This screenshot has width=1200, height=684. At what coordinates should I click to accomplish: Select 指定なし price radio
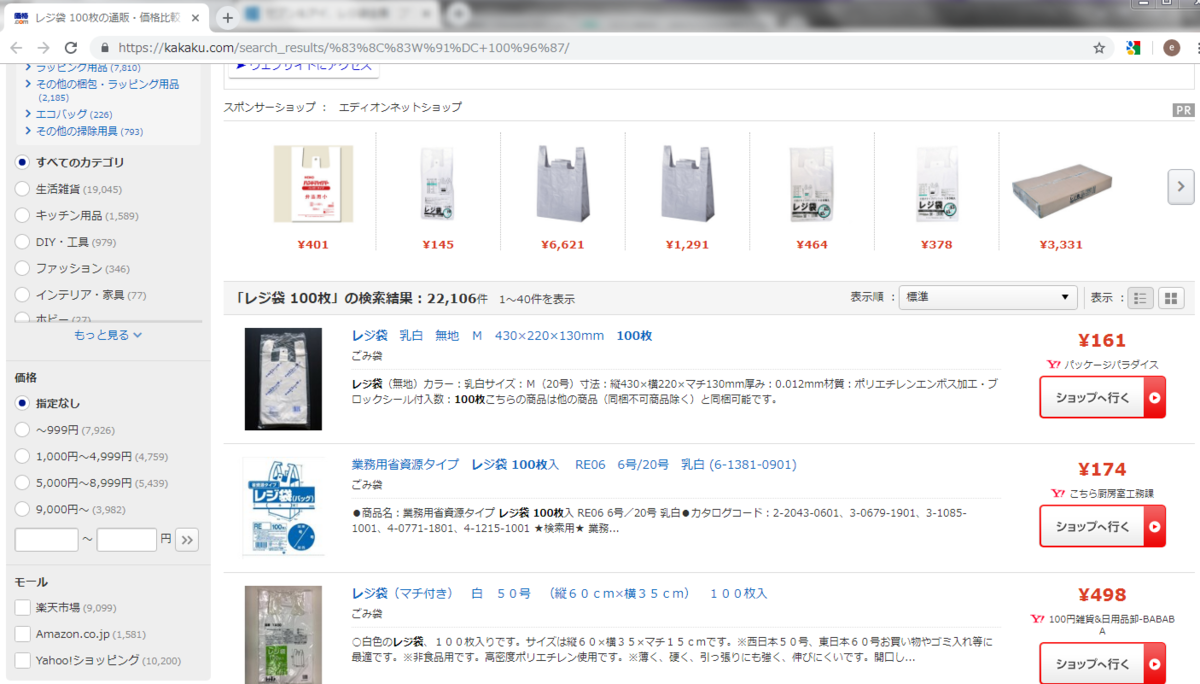click(x=23, y=403)
